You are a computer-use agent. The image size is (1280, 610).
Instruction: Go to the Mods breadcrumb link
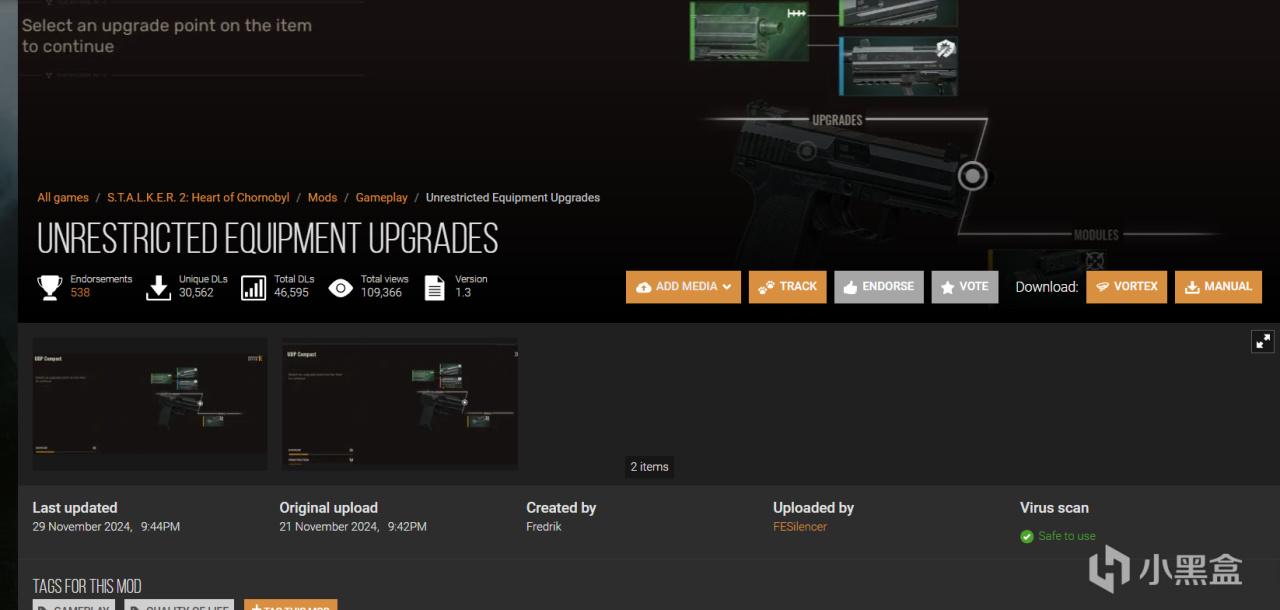322,198
